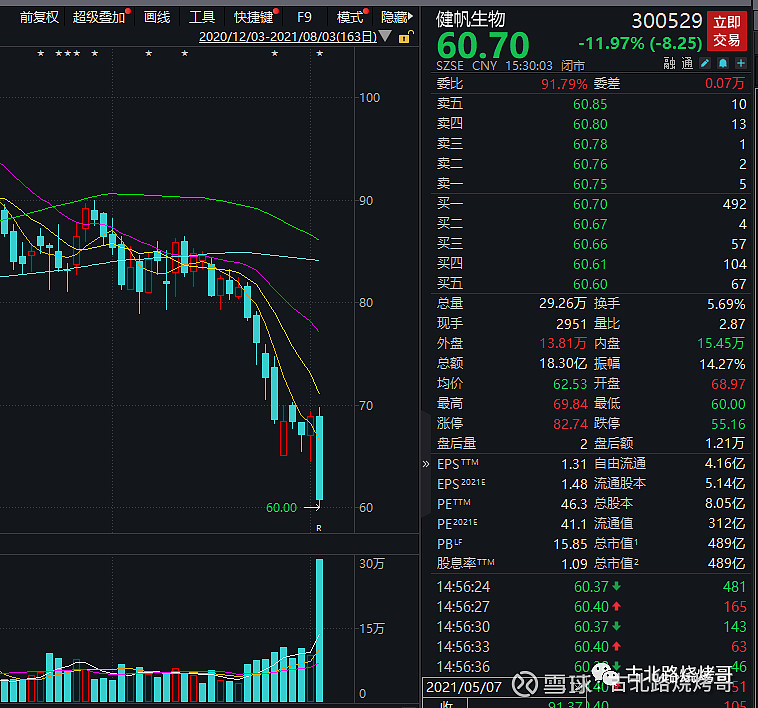The width and height of the screenshot is (758, 708).
Task: Click the 总量 value 29.26万
Action: (x=563, y=303)
